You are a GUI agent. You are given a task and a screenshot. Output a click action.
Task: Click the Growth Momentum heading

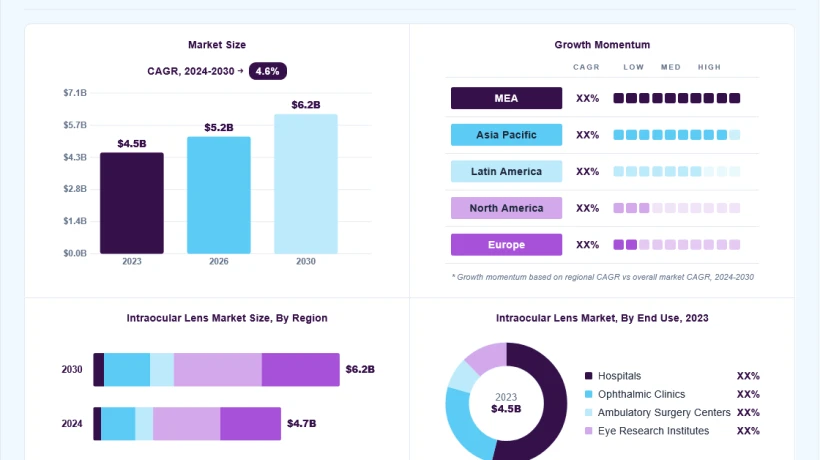pos(602,45)
